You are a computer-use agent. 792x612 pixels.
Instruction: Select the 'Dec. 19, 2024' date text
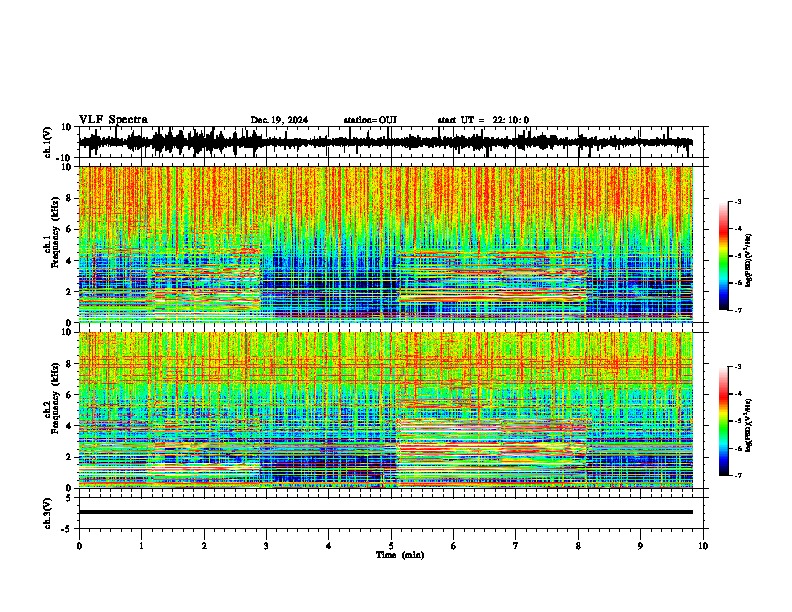279,120
